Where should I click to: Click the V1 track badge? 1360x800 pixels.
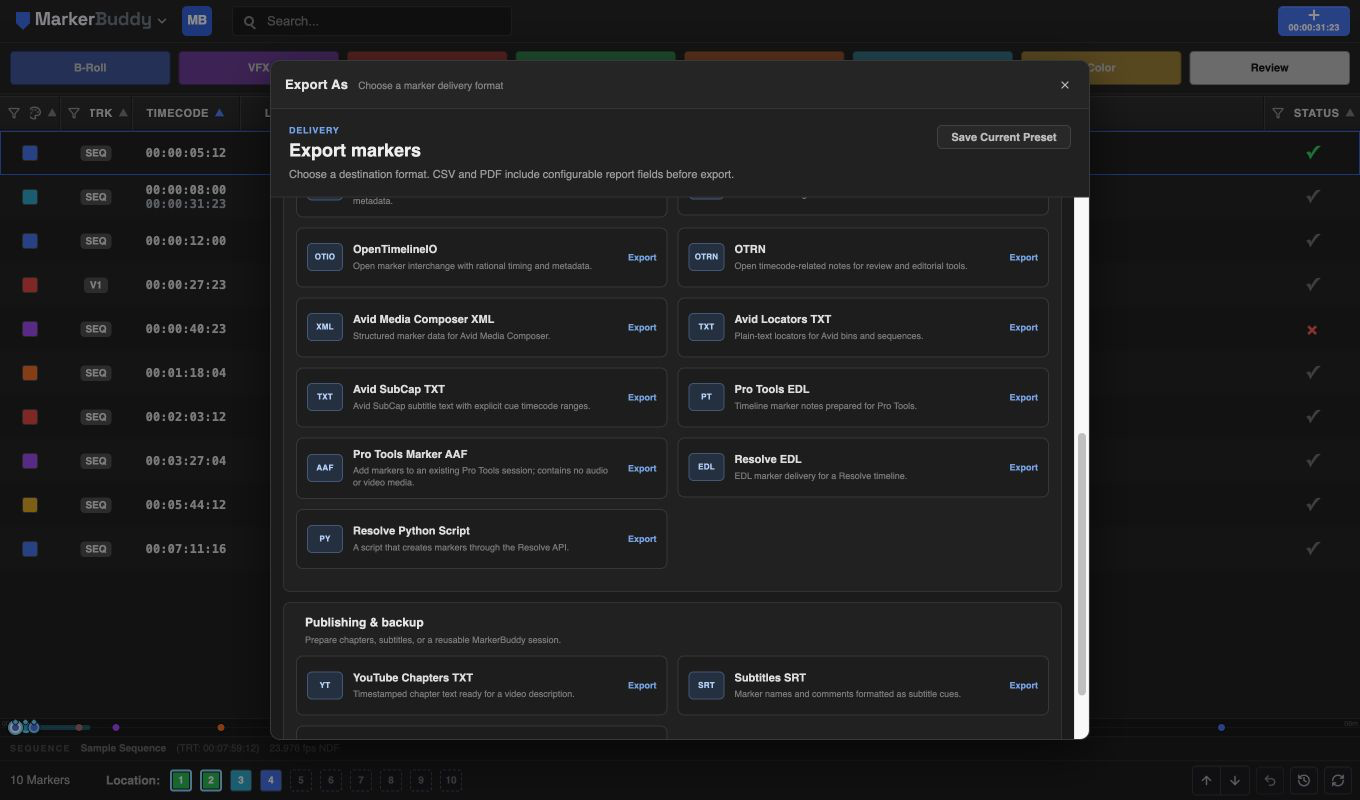[x=95, y=285]
